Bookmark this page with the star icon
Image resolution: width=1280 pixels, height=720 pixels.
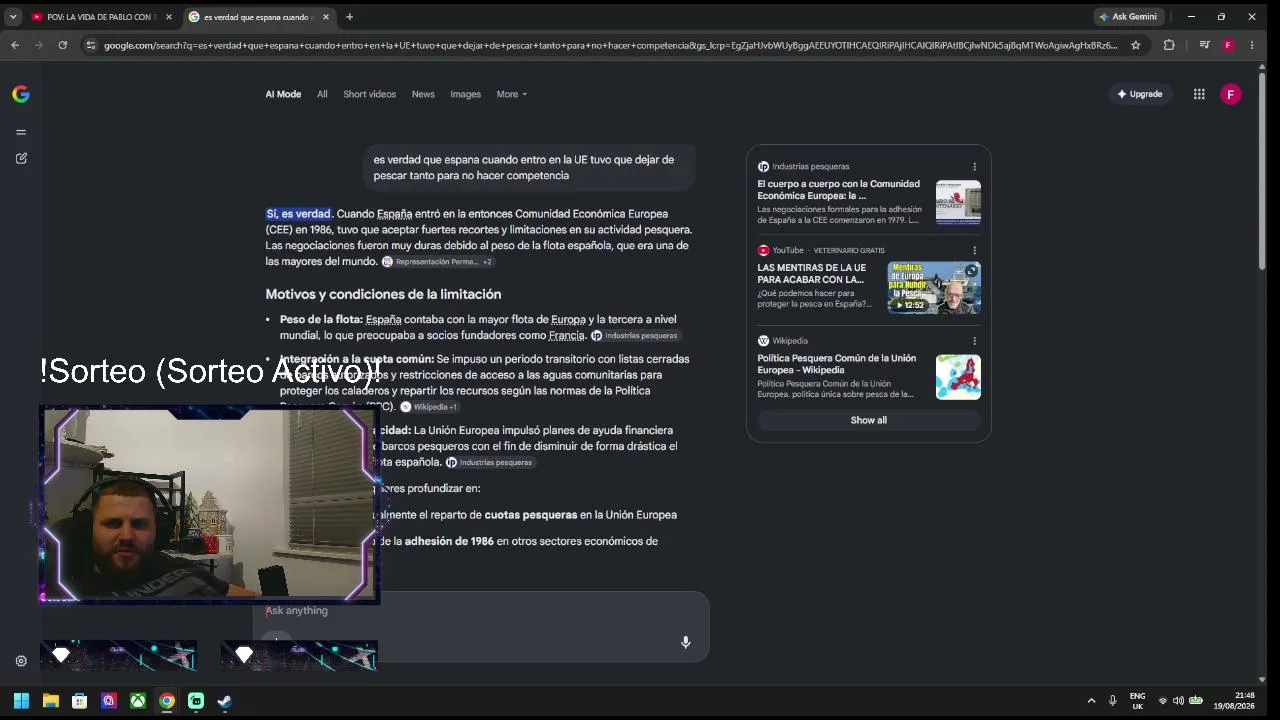[x=1136, y=45]
